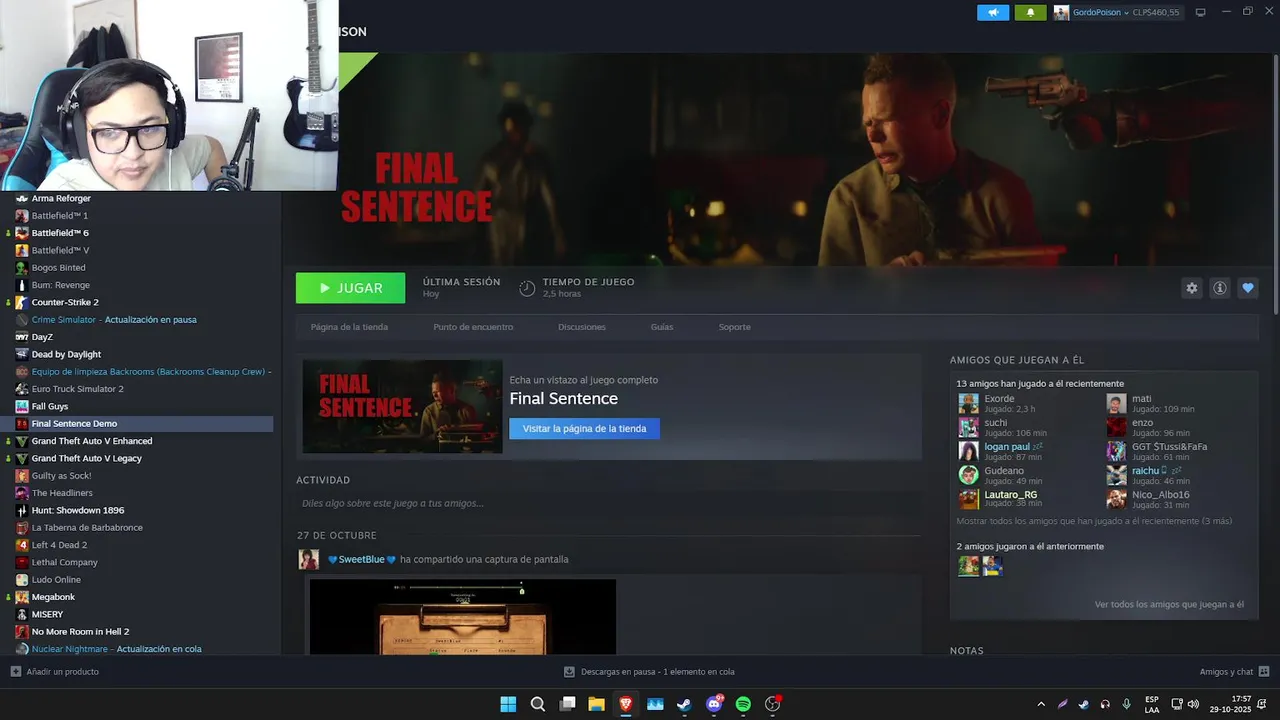Image resolution: width=1280 pixels, height=720 pixels.
Task: Click Ver todos los amigos que juegan
Action: pos(1169,604)
